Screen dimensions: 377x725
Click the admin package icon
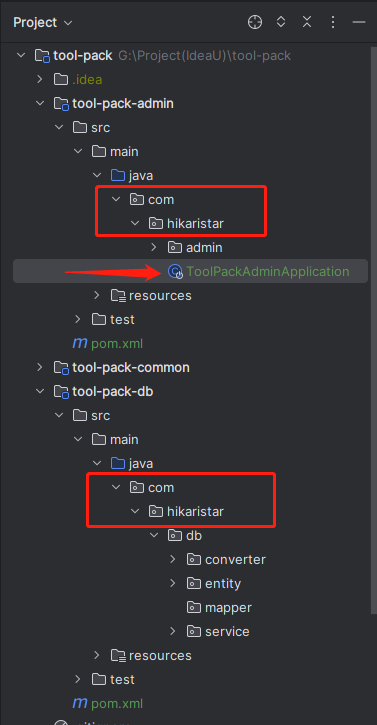pyautogui.click(x=175, y=247)
